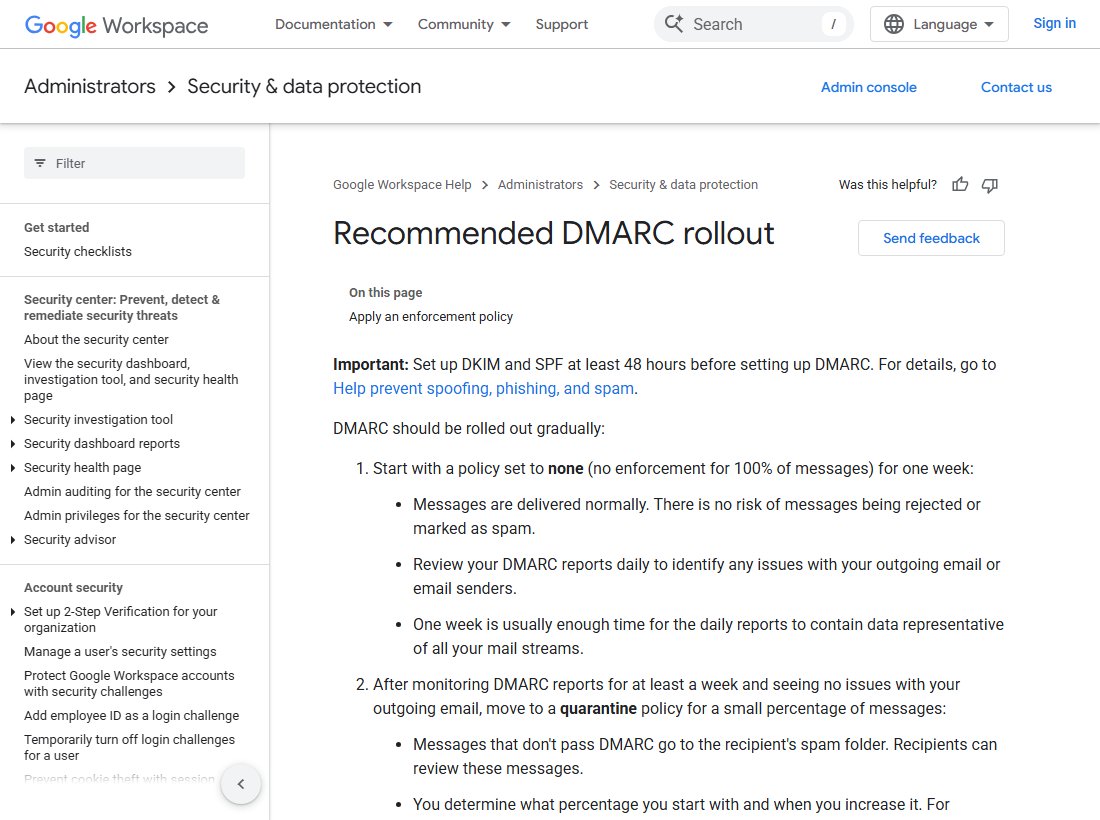Click the Administrators header breadcrumb

(x=90, y=86)
